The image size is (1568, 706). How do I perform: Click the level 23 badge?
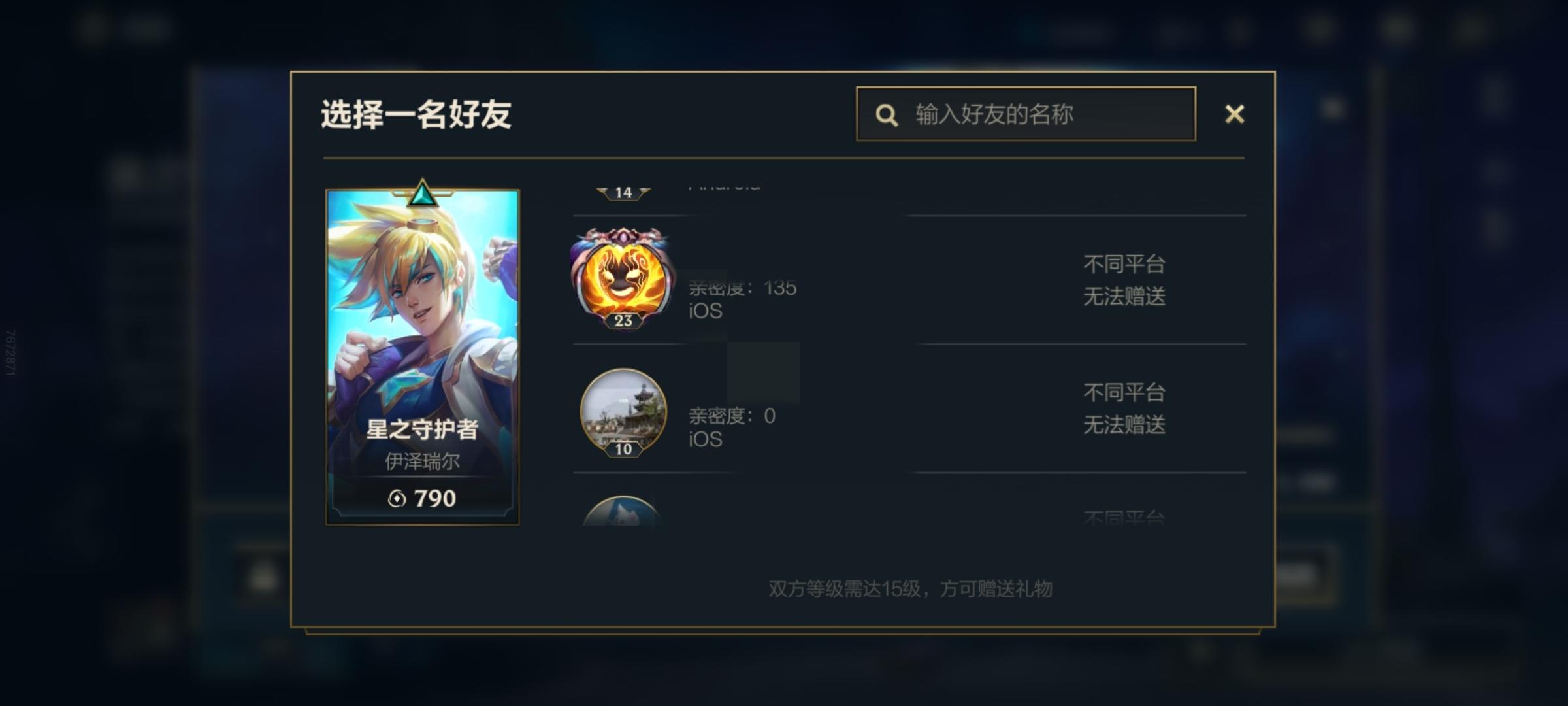point(623,320)
